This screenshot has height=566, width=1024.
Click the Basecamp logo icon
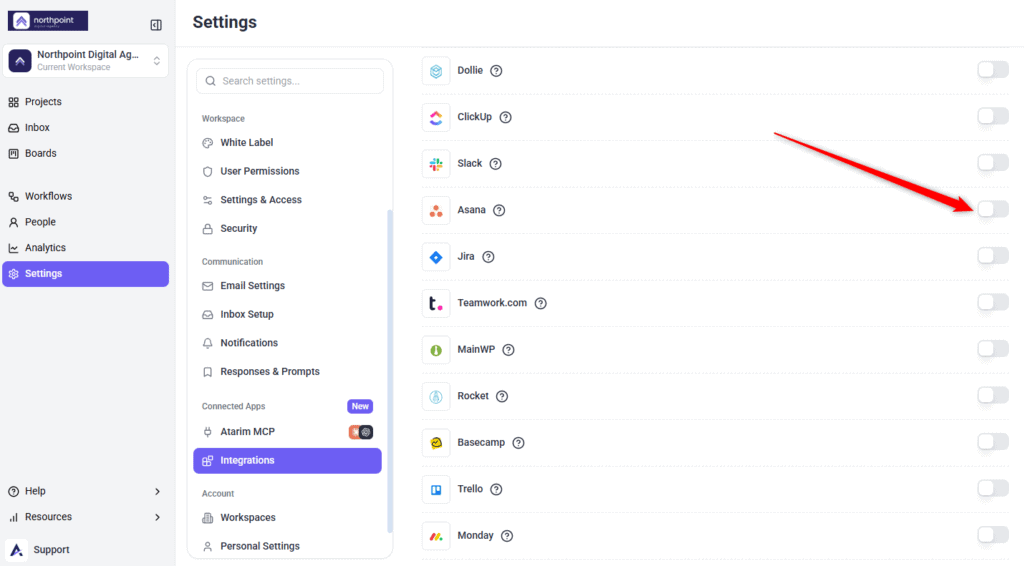click(x=436, y=443)
